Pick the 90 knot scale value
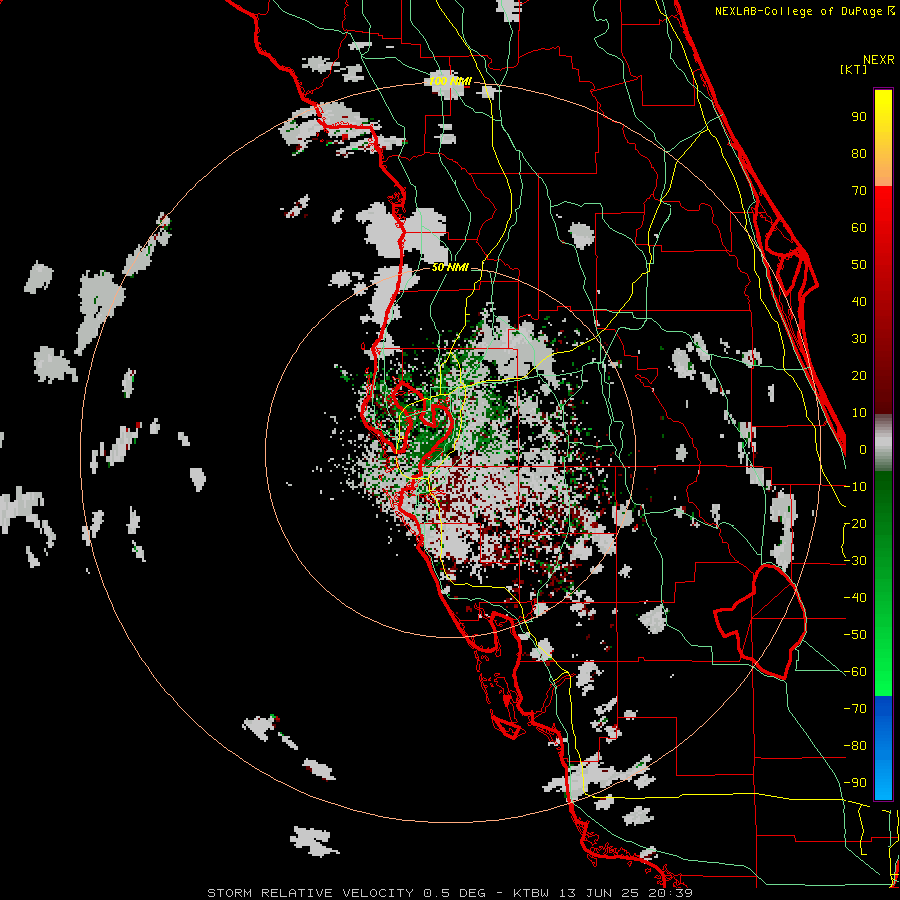 click(859, 117)
